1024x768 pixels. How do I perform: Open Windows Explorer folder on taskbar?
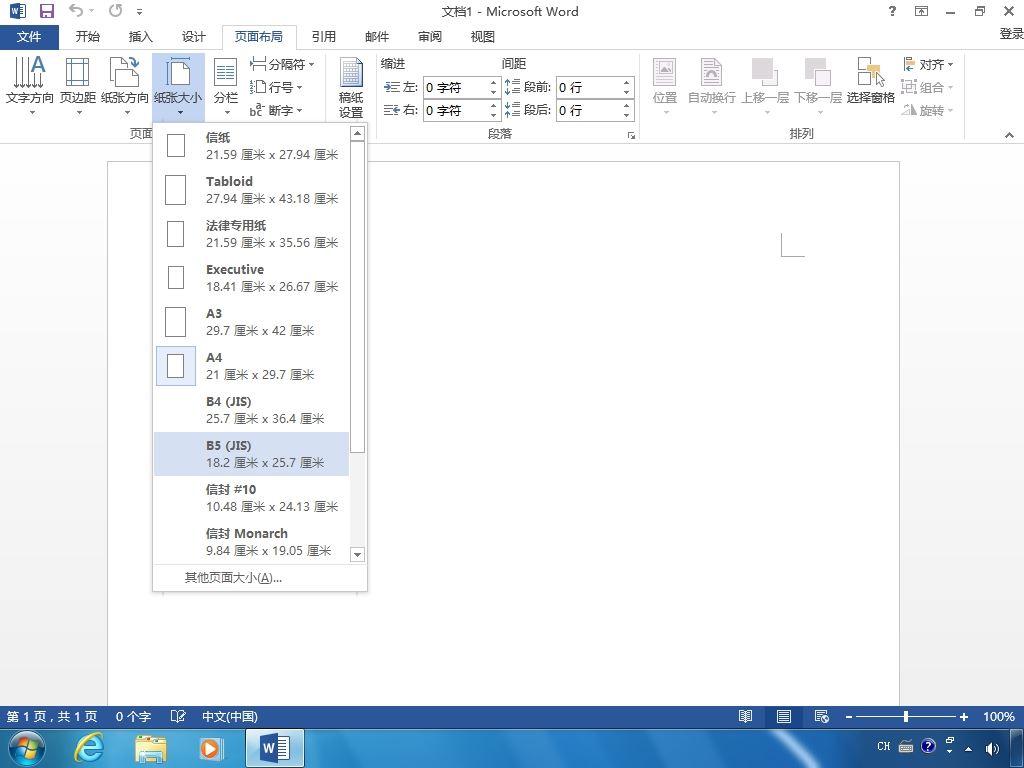[151, 748]
